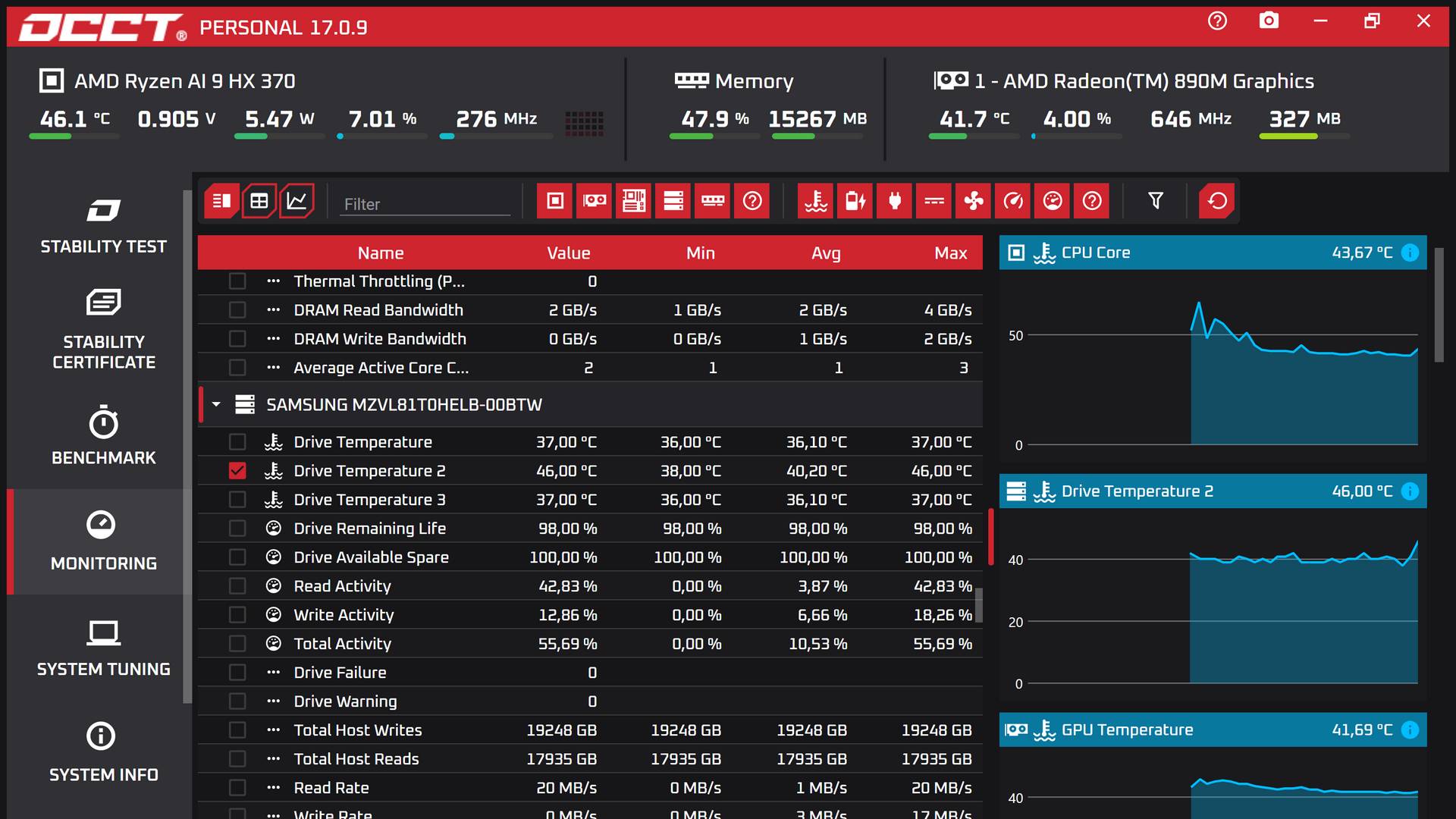Toggle the battery voltage sensor filter icon

pyautogui.click(x=855, y=201)
